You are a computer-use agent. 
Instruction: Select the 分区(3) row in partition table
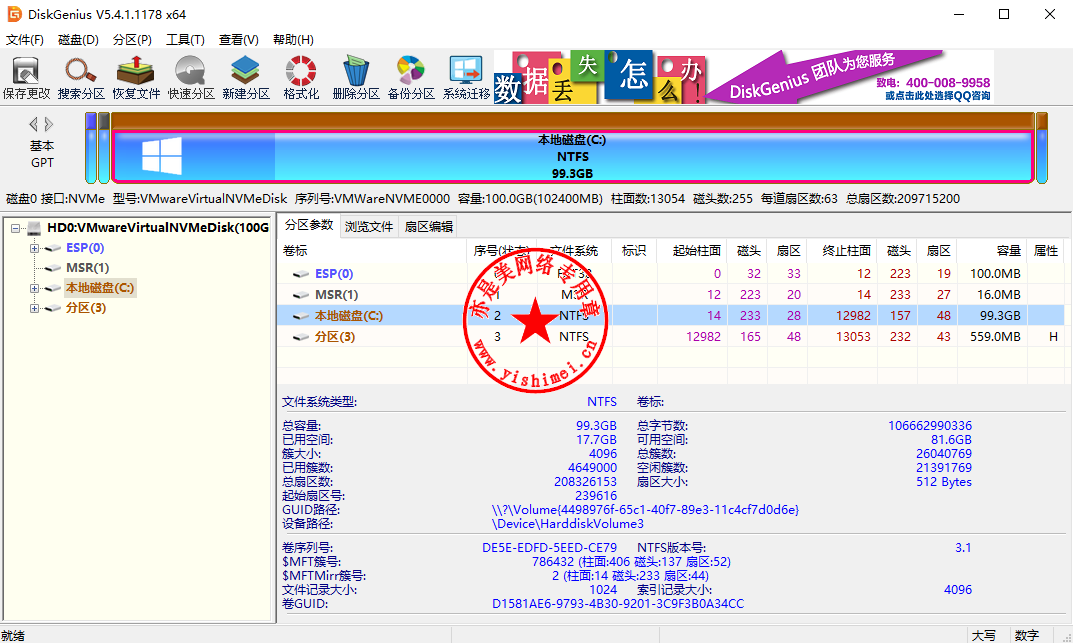(671, 337)
